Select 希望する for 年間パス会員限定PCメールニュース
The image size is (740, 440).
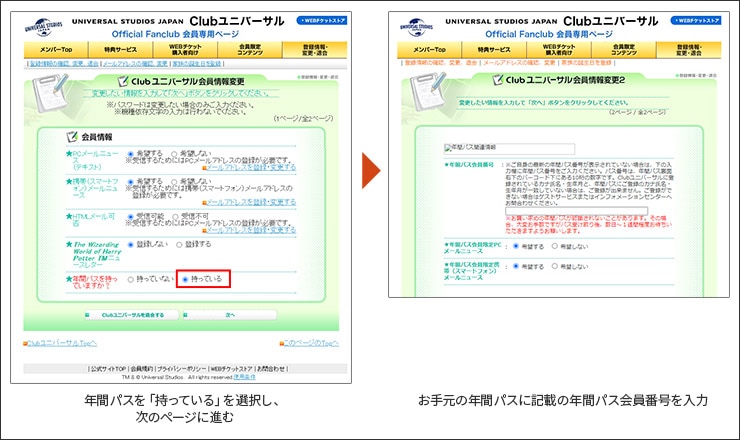pos(516,246)
